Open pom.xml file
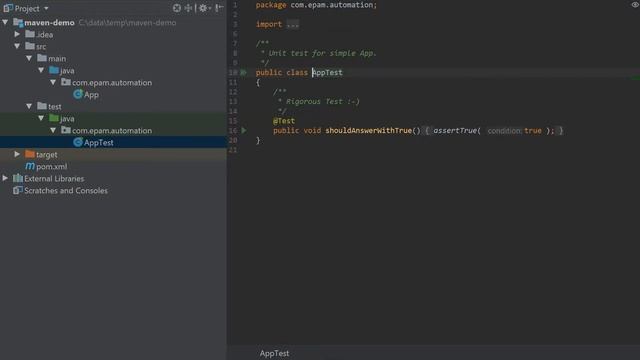640x360 pixels. tap(51, 167)
